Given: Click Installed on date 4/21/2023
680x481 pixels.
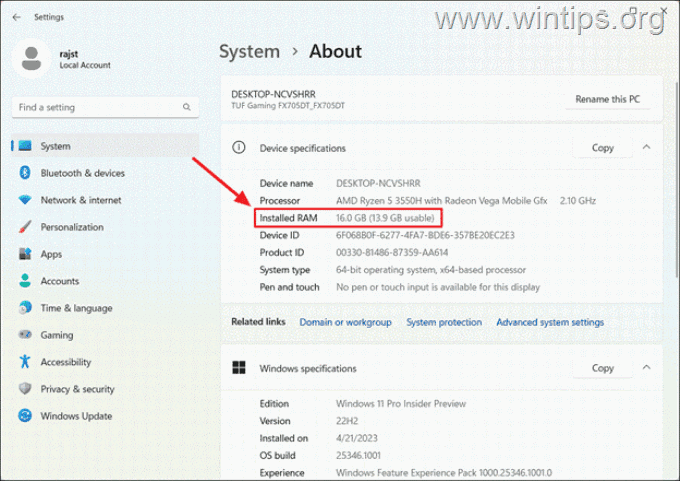Looking at the screenshot, I should coord(356,438).
